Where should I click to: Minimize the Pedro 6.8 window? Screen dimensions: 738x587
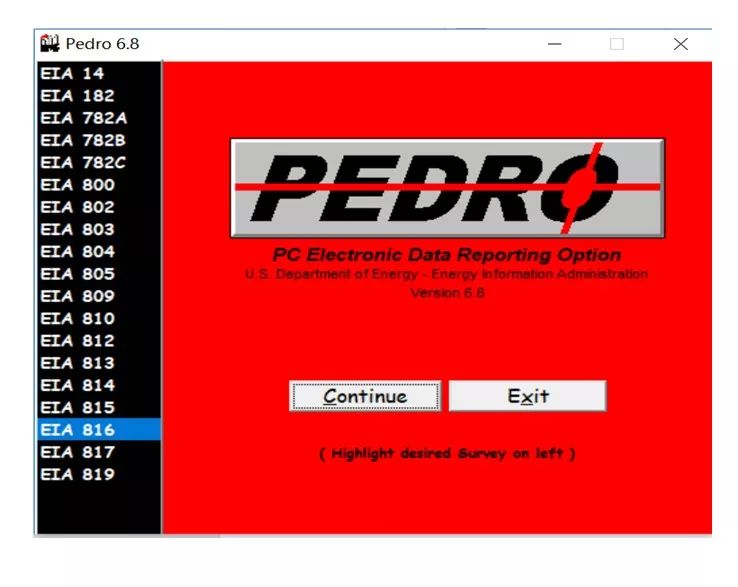click(x=554, y=44)
